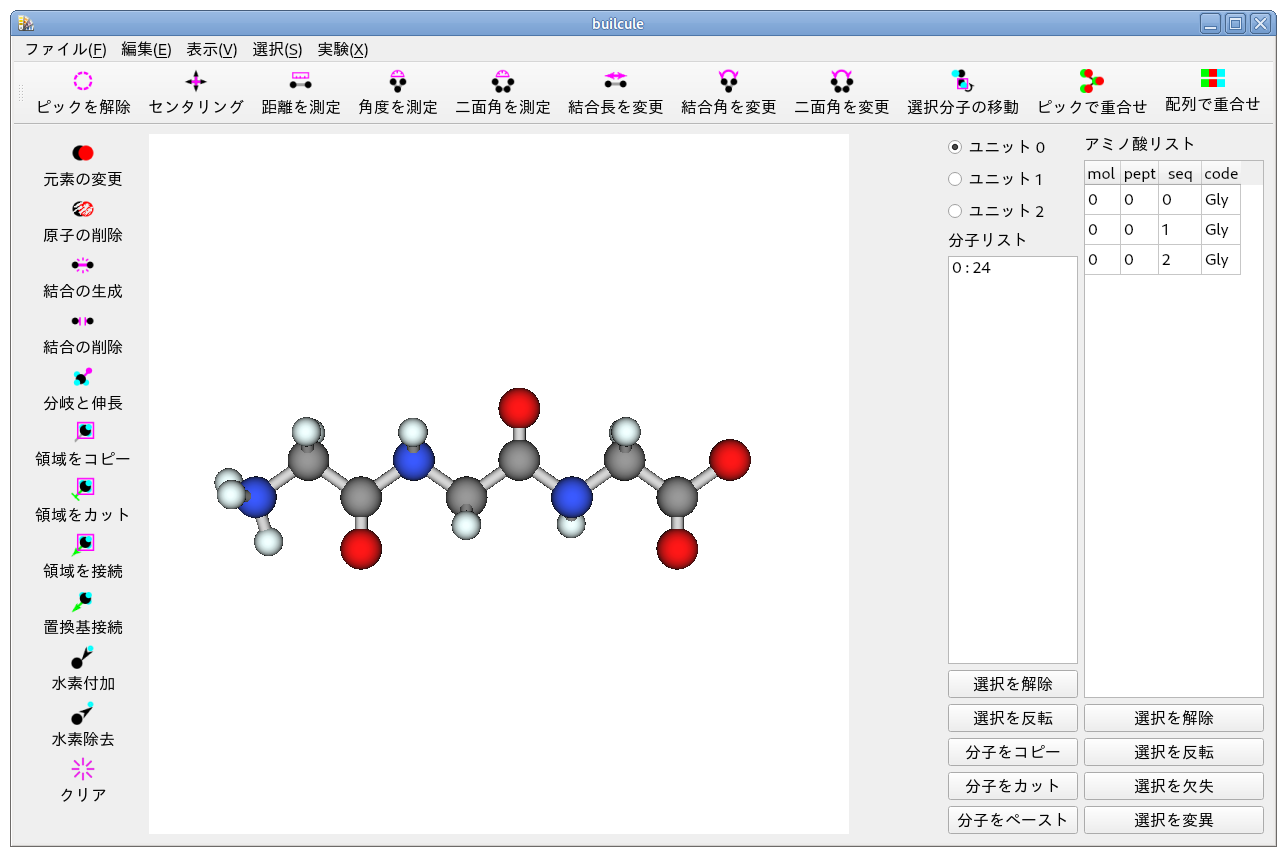Click the 選択を変異 button
Viewport: 1287px width, 857px height.
(1173, 820)
